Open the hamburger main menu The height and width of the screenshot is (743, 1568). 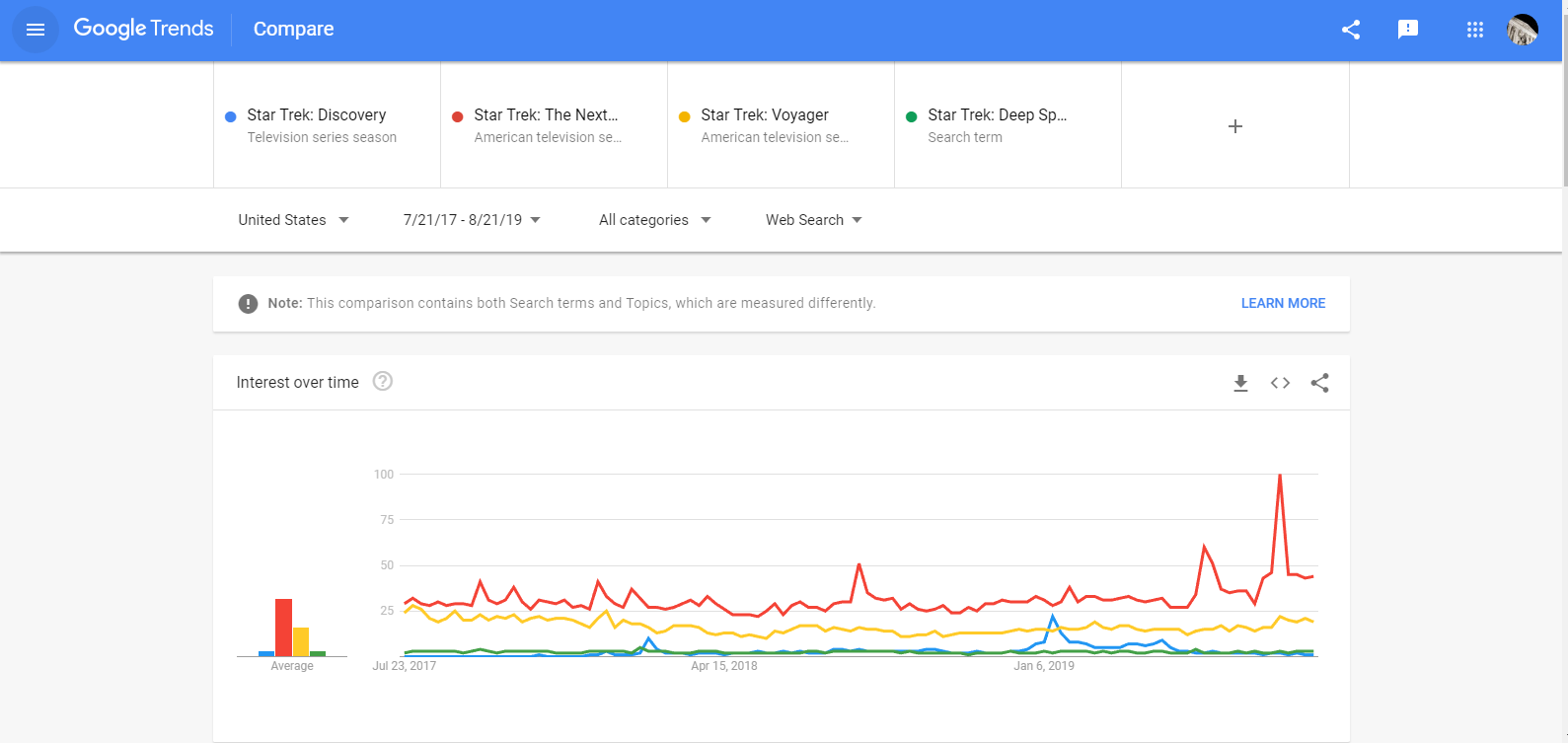click(36, 30)
